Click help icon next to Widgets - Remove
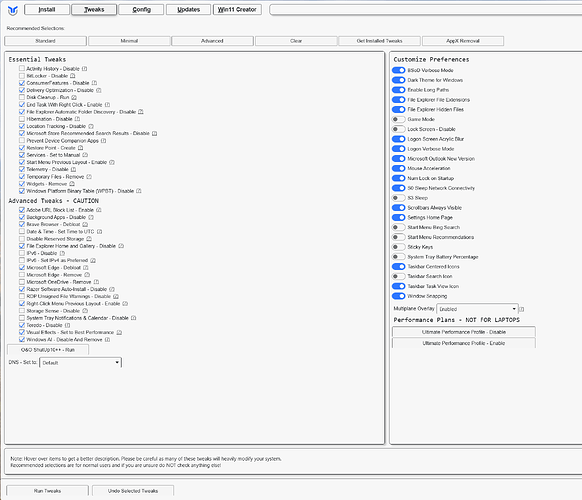582x500 pixels. pyautogui.click(x=72, y=184)
